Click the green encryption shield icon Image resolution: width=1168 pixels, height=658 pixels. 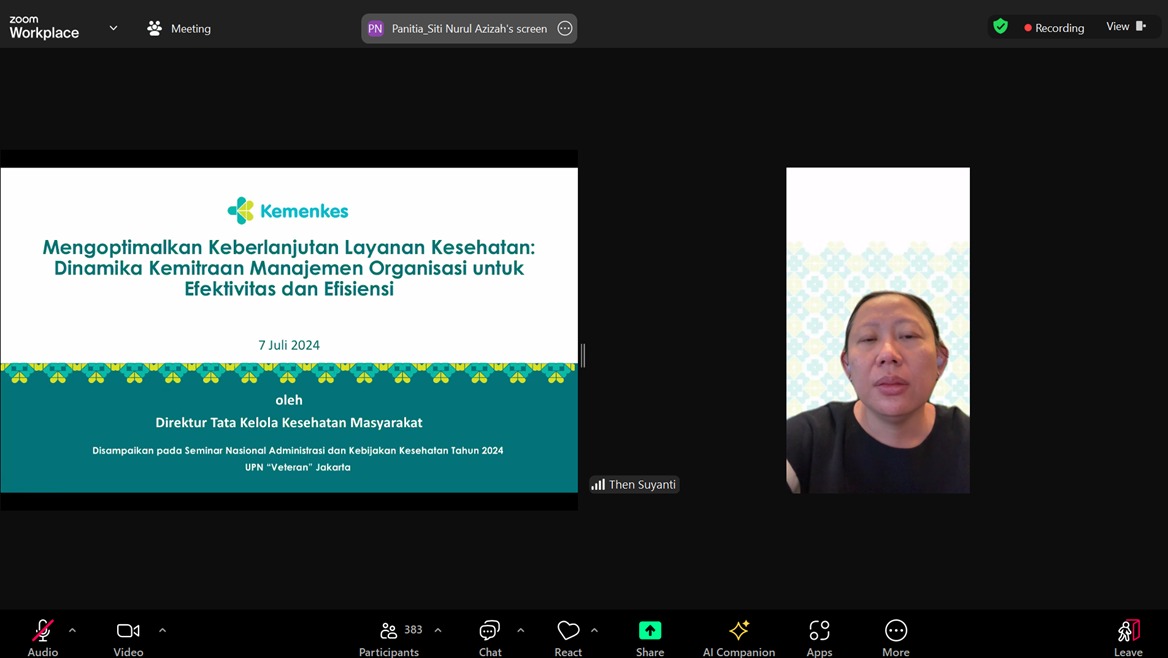pos(1000,27)
